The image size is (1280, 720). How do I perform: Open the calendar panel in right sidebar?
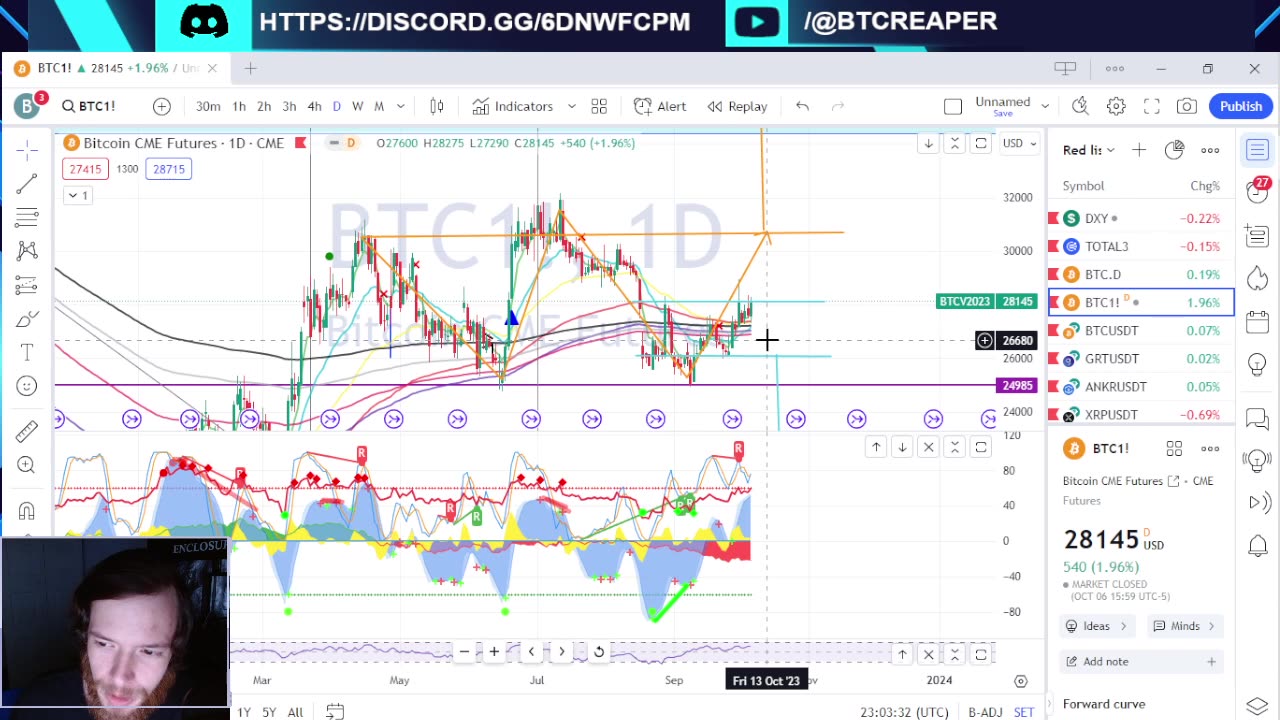[x=1258, y=322]
